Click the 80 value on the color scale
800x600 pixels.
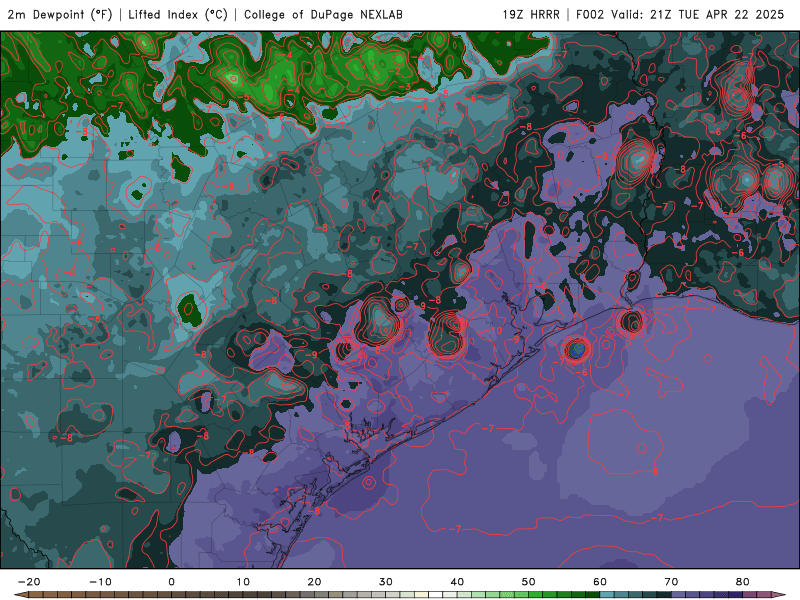click(x=743, y=582)
